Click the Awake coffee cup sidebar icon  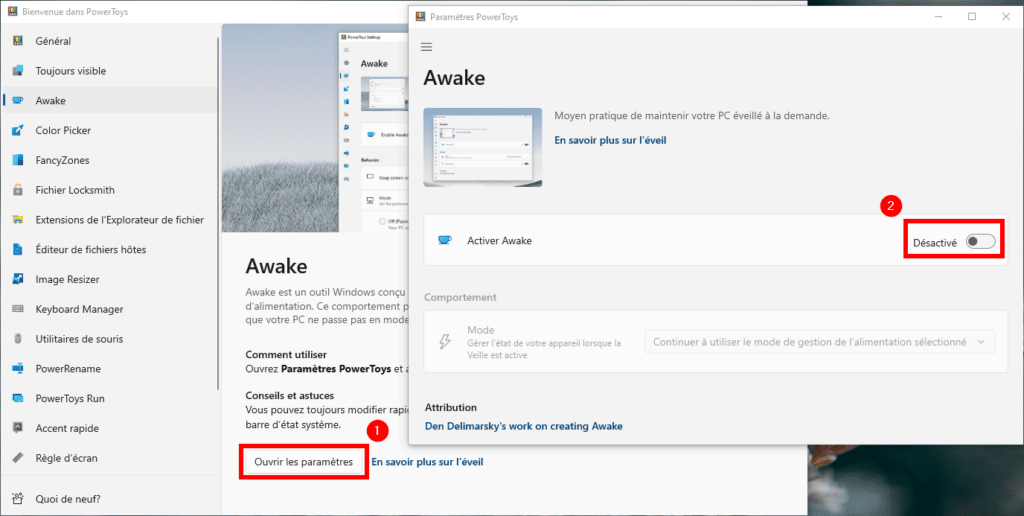tap(18, 101)
